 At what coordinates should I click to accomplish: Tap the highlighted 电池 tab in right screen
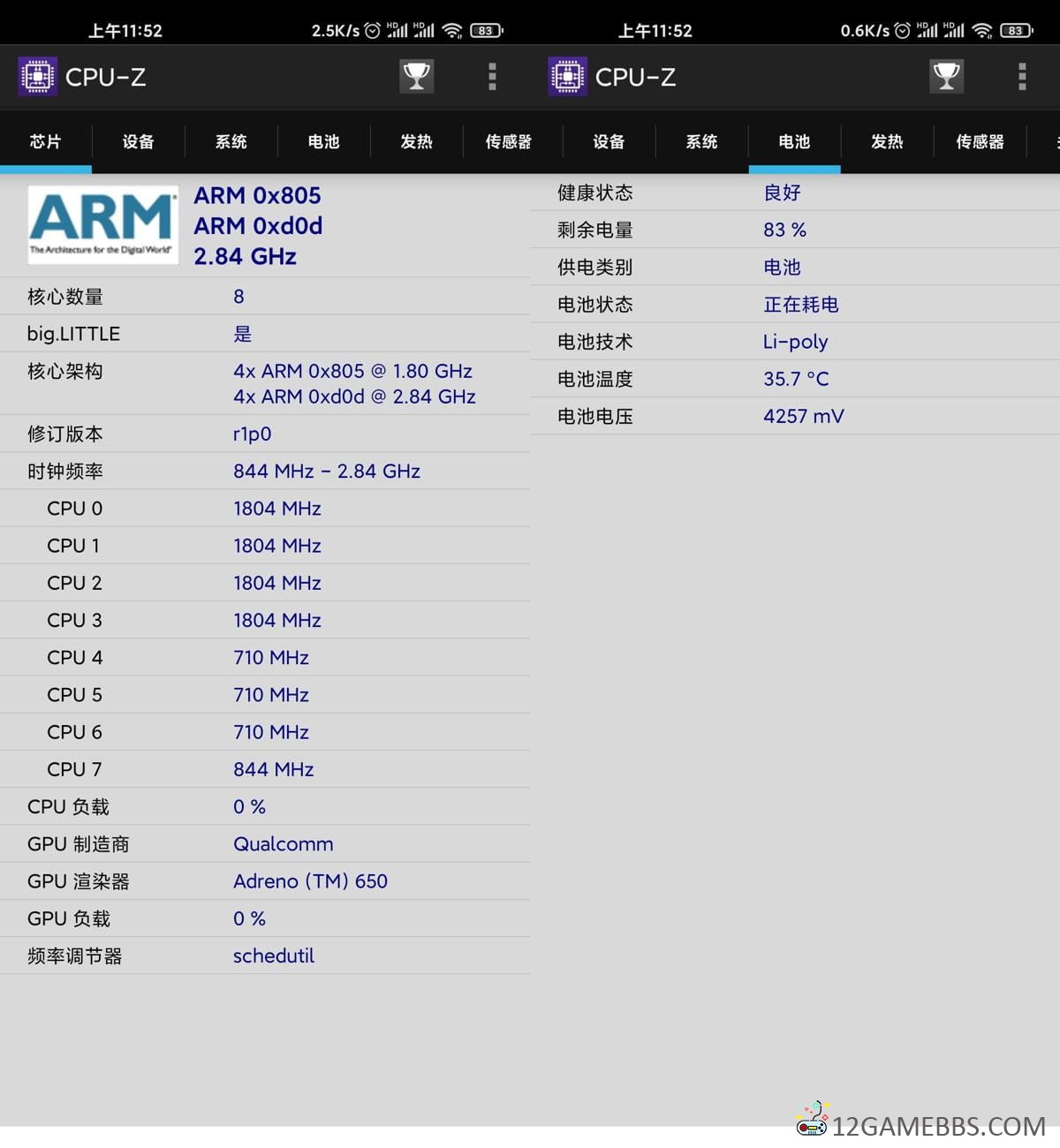pyautogui.click(x=794, y=141)
